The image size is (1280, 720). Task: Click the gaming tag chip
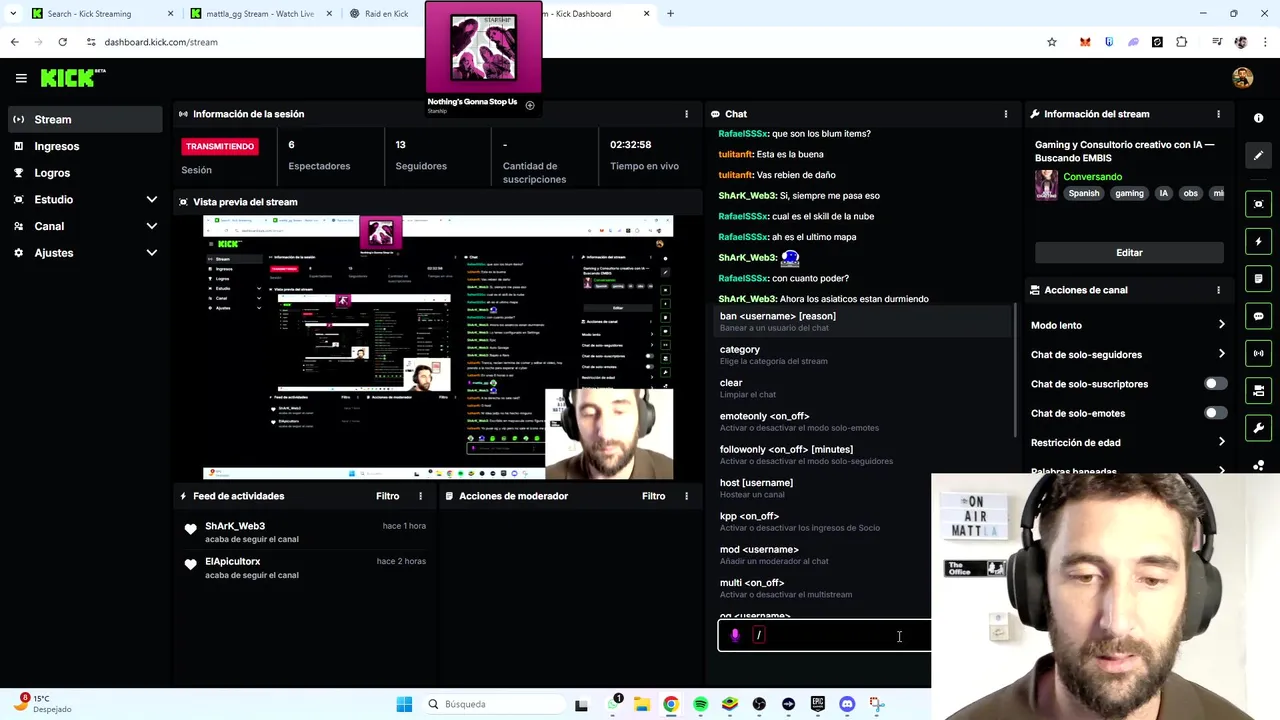pyautogui.click(x=1129, y=193)
